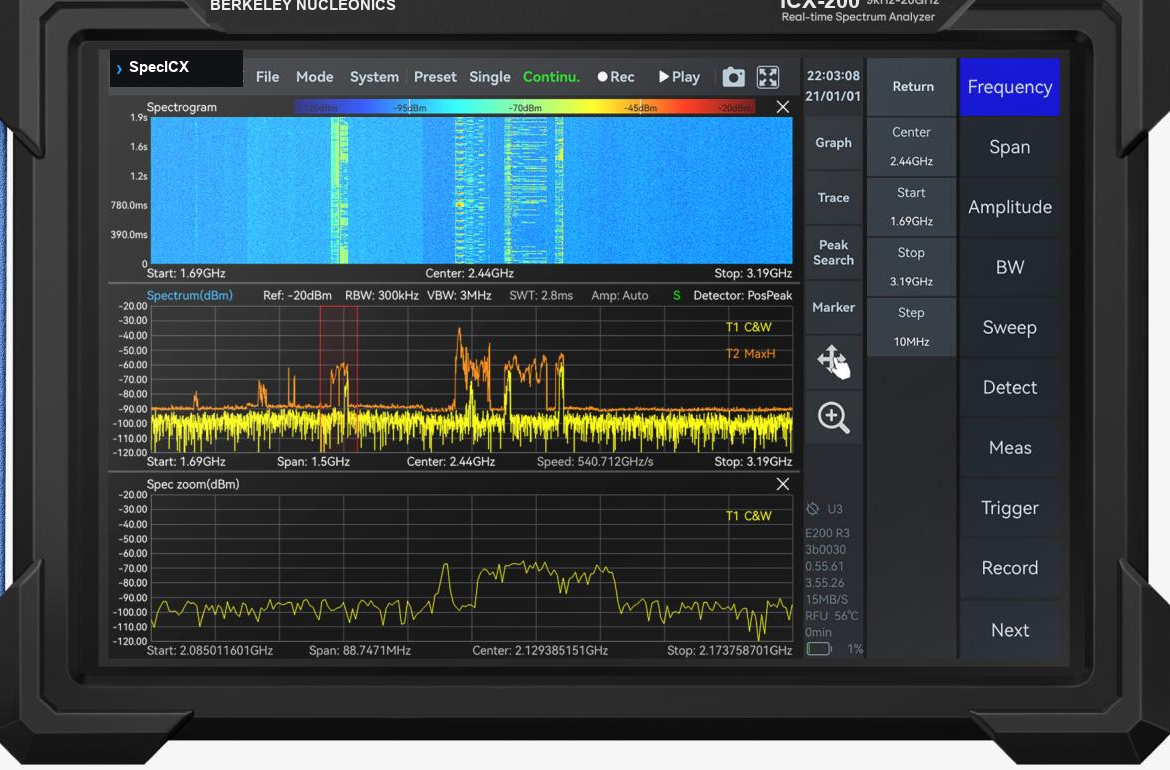Click the Center: 2.129385151GHz readout

click(539, 651)
